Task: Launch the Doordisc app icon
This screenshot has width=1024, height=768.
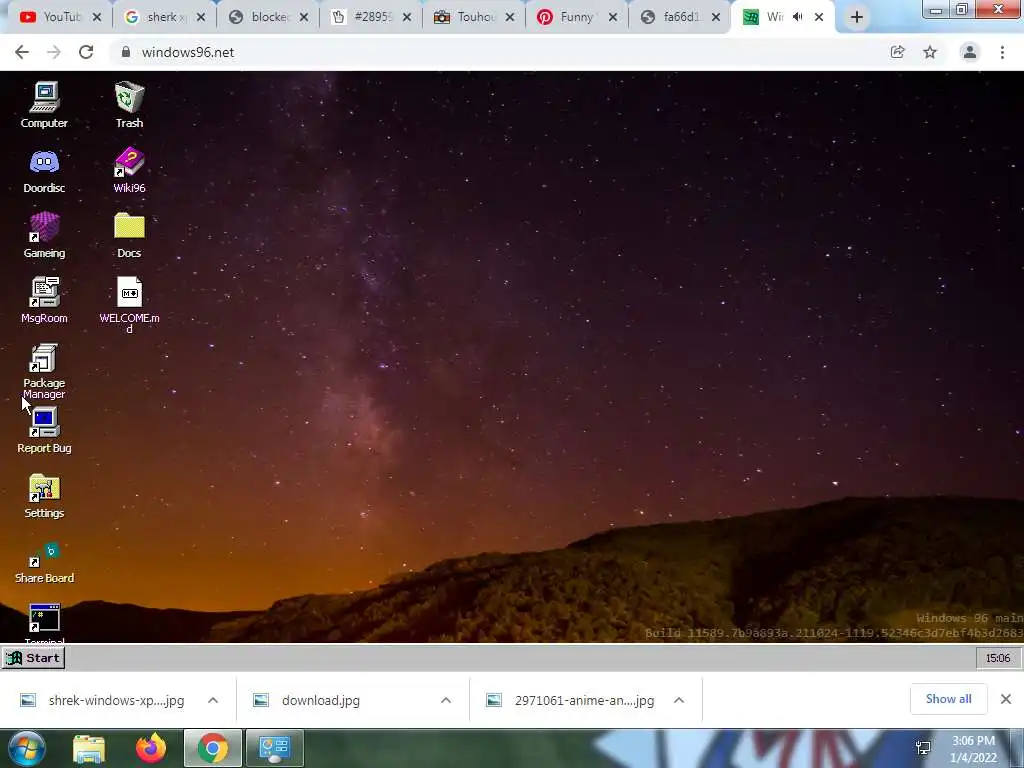Action: [x=44, y=170]
